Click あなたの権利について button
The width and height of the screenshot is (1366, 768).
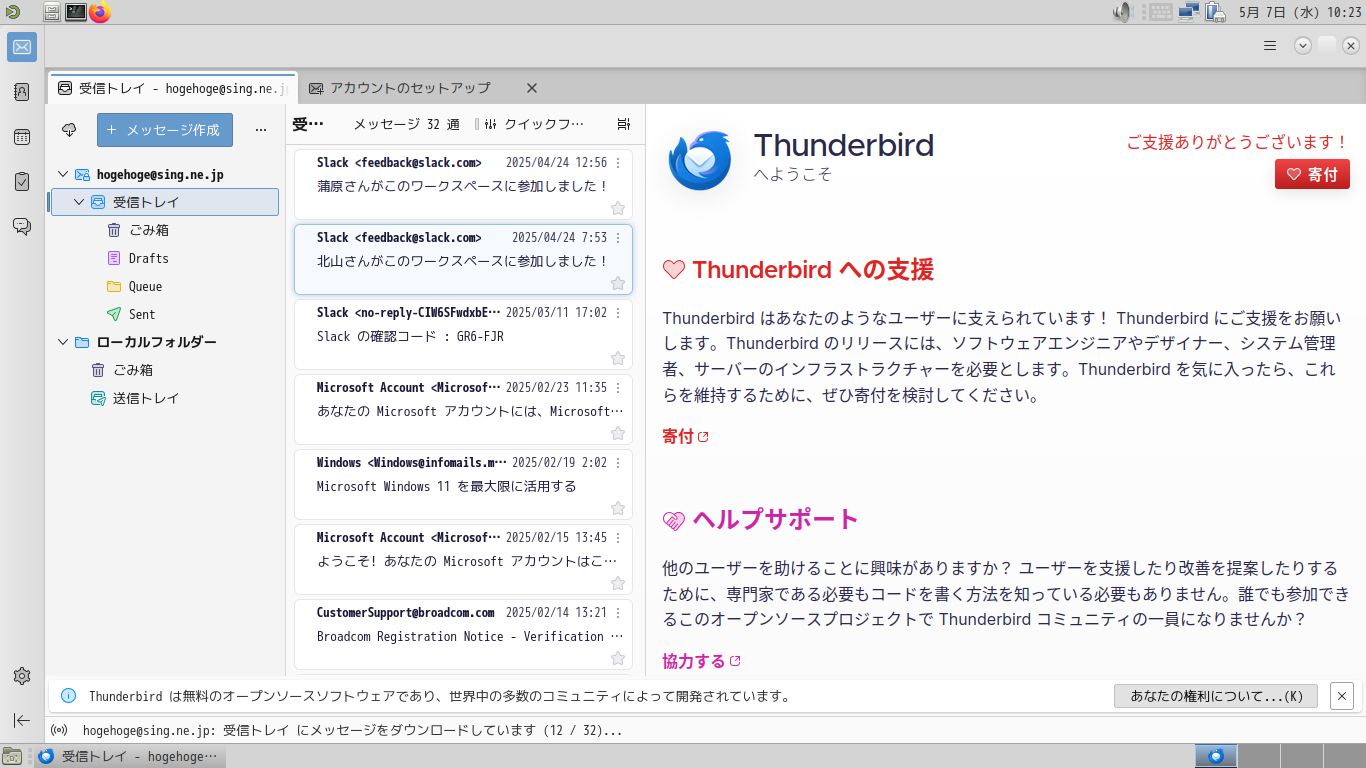point(1216,696)
